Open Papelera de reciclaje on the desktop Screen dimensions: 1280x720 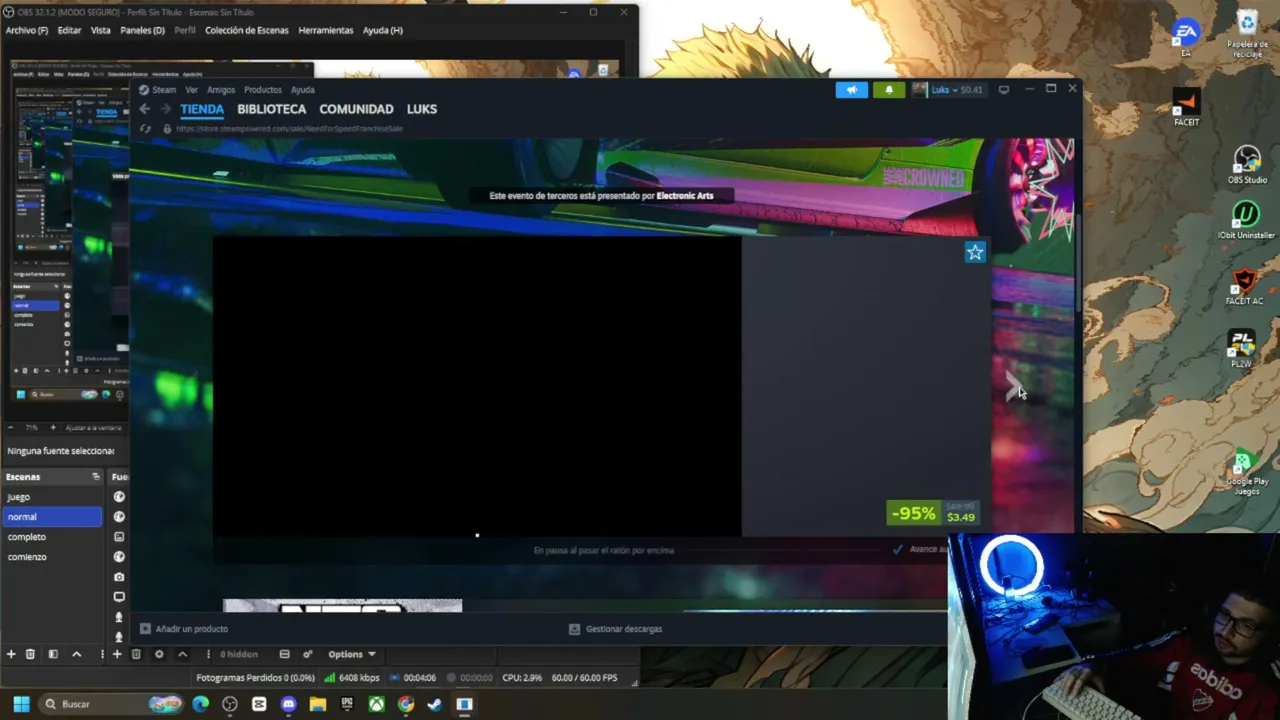click(1247, 35)
